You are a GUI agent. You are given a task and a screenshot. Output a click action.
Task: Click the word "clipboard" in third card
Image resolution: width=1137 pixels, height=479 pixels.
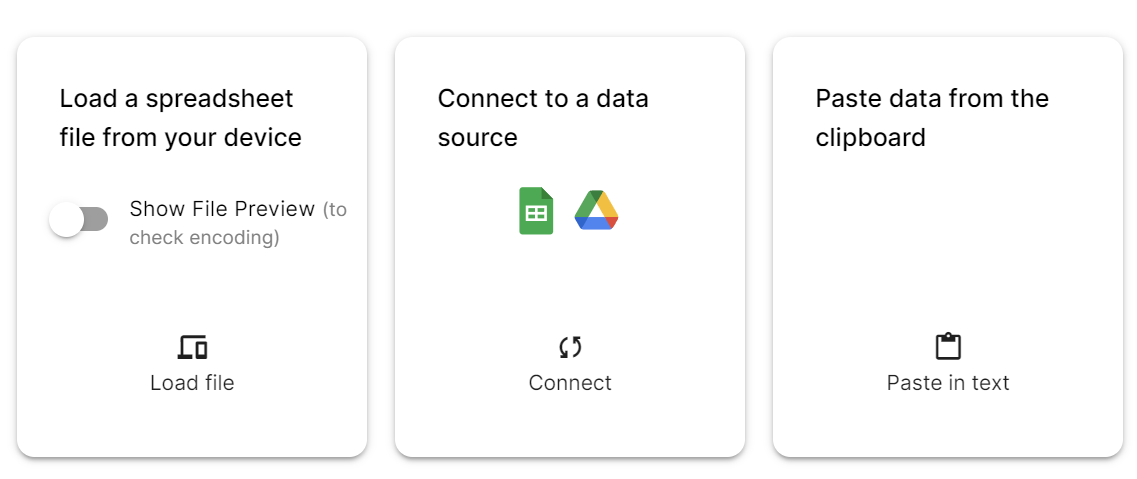coord(871,137)
